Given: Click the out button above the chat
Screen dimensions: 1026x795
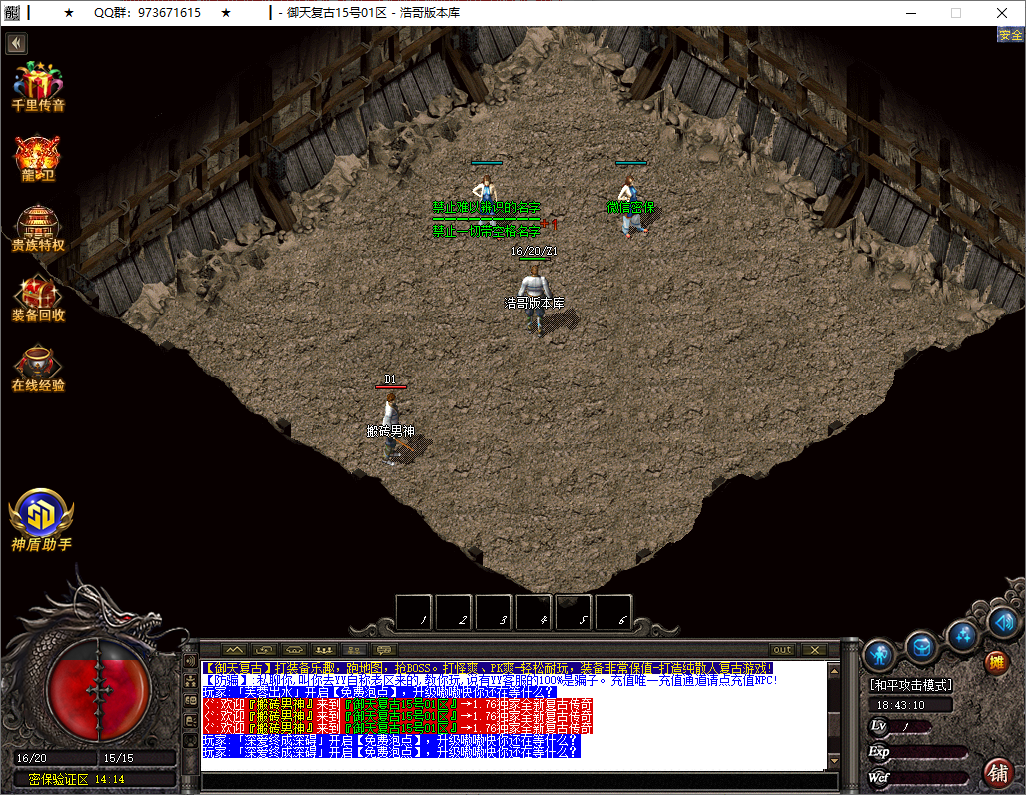Looking at the screenshot, I should (783, 650).
